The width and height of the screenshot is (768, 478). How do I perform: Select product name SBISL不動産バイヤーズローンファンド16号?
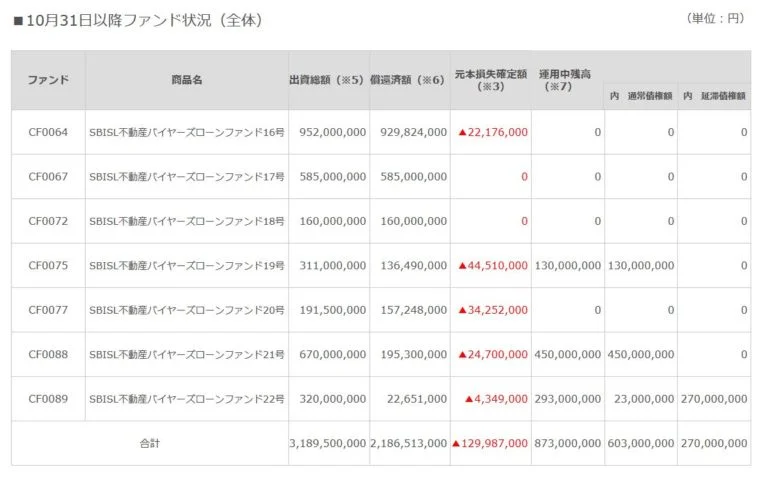[x=187, y=132]
